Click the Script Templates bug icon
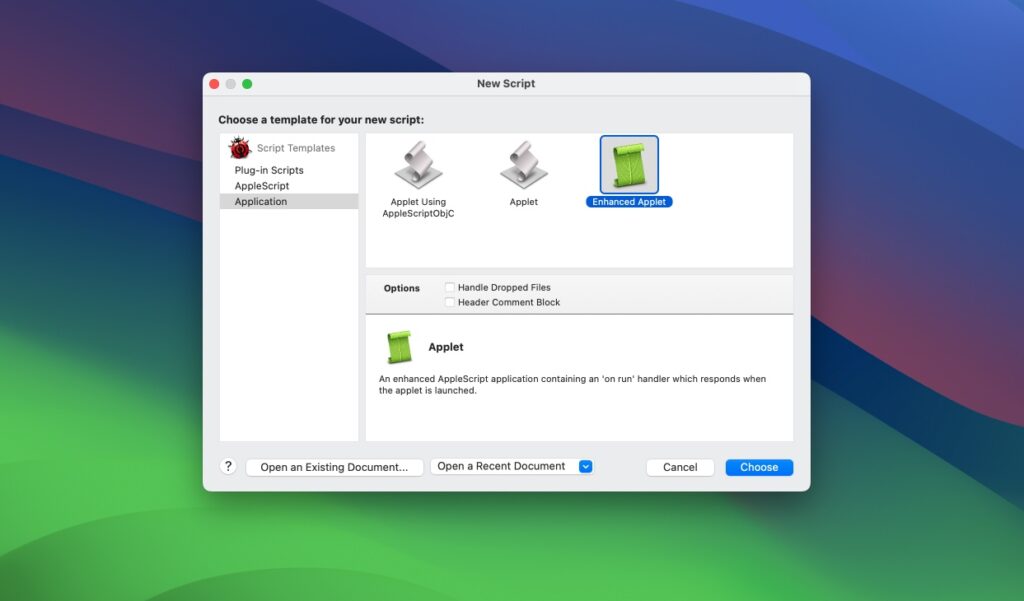This screenshot has height=601, width=1024. coord(239,147)
